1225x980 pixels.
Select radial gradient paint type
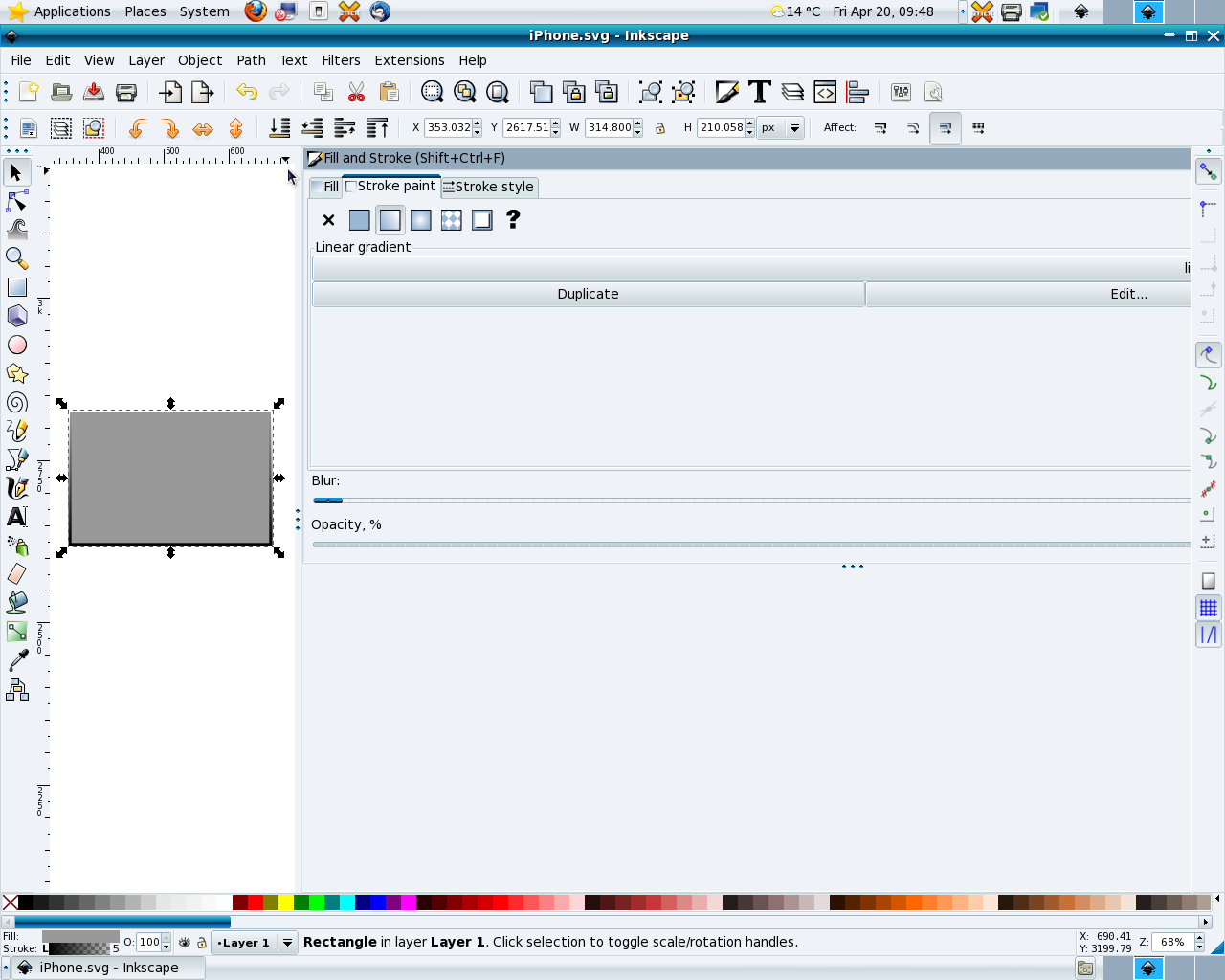click(x=420, y=220)
